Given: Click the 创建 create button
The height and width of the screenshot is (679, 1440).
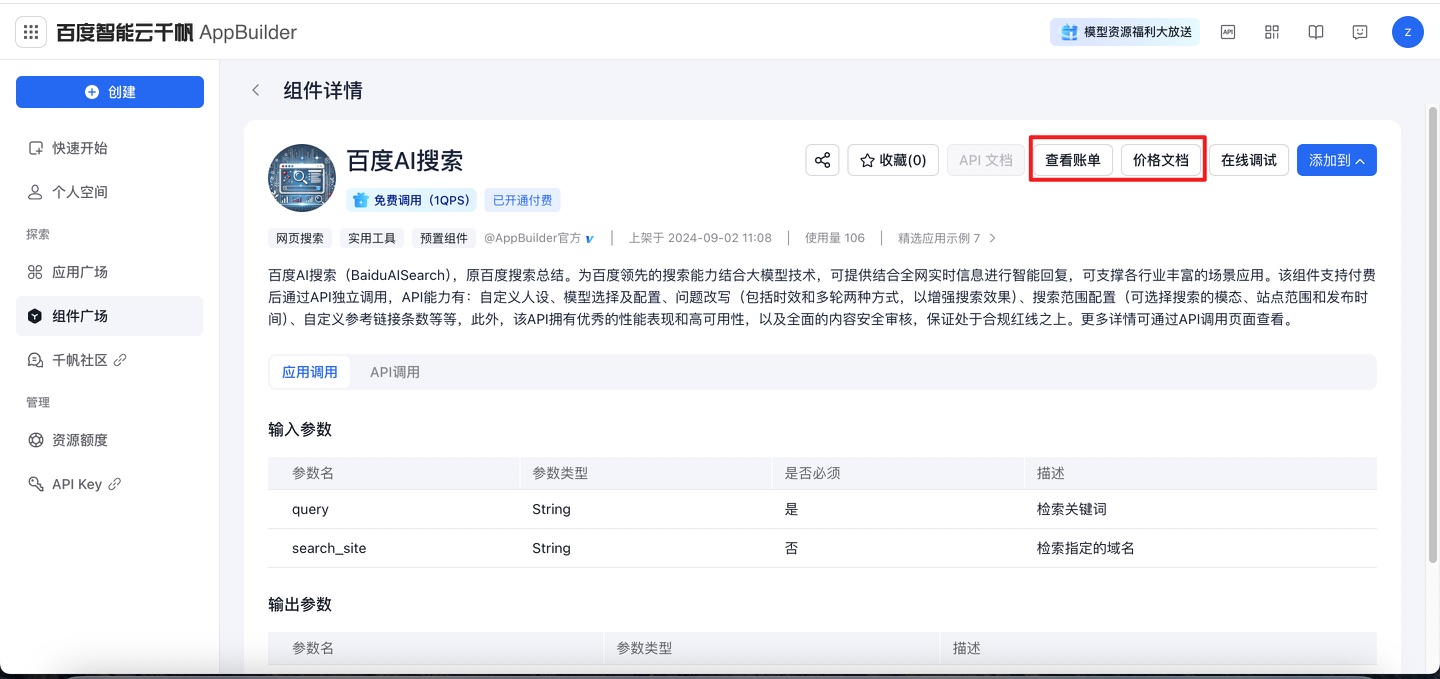Looking at the screenshot, I should coord(110,92).
